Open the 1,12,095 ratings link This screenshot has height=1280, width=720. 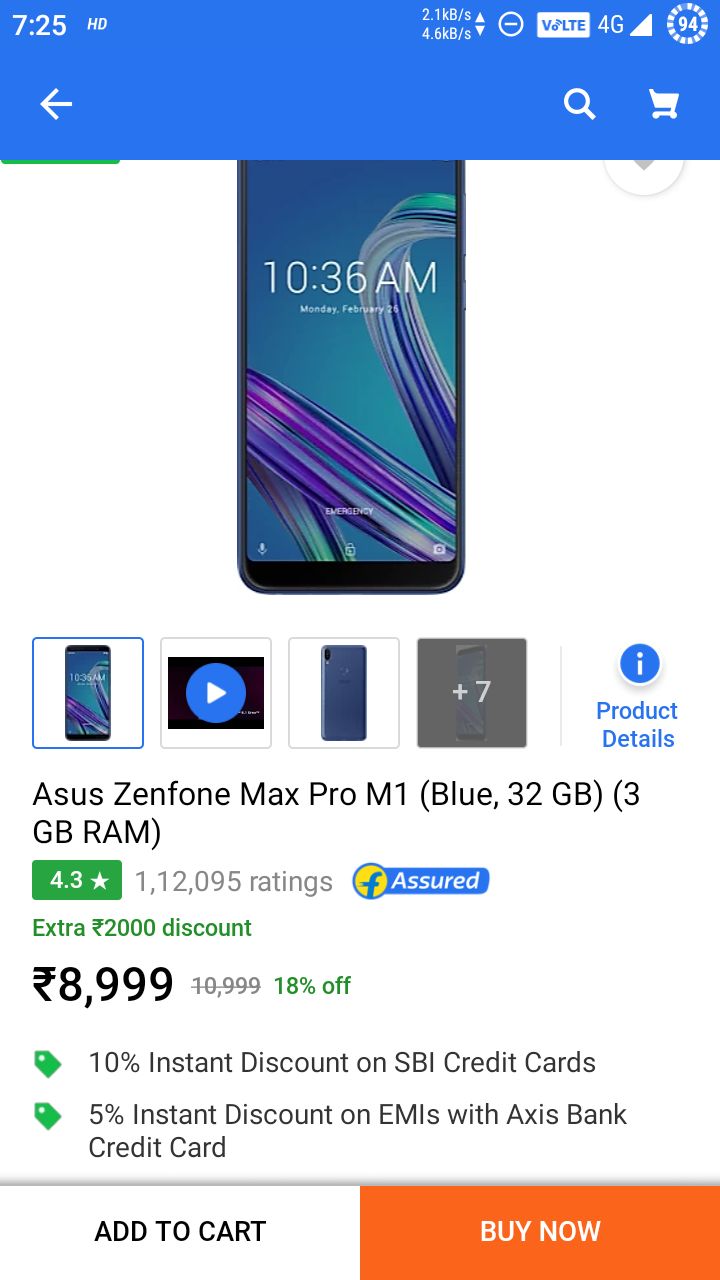click(x=234, y=882)
